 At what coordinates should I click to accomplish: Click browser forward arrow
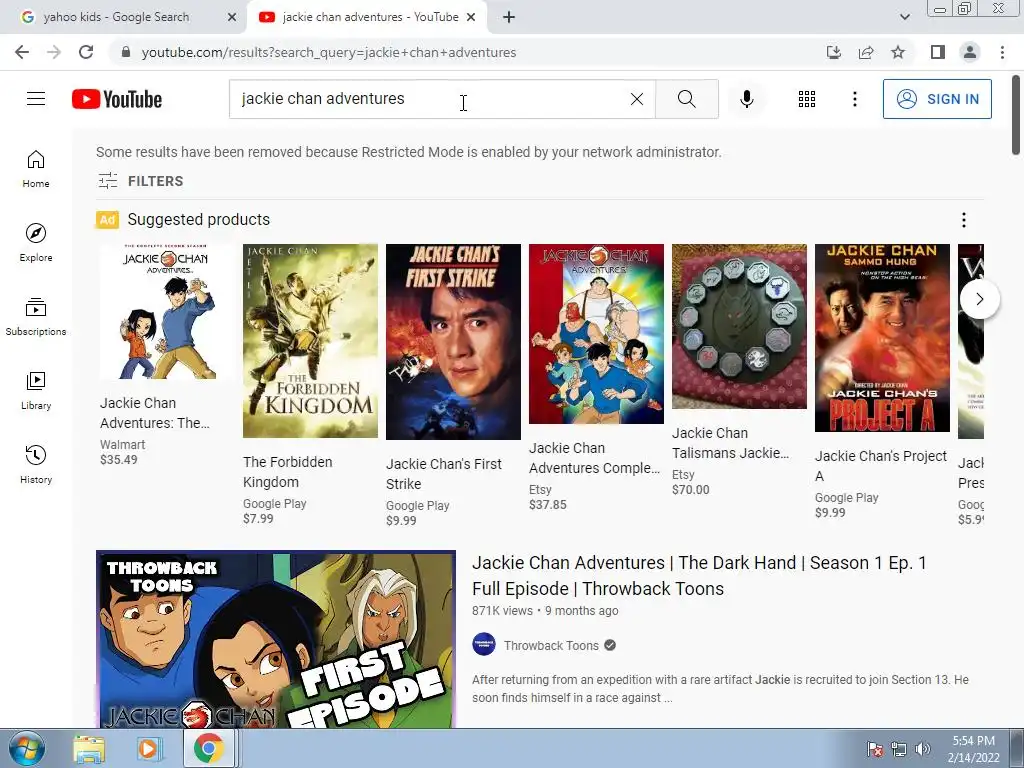point(54,52)
